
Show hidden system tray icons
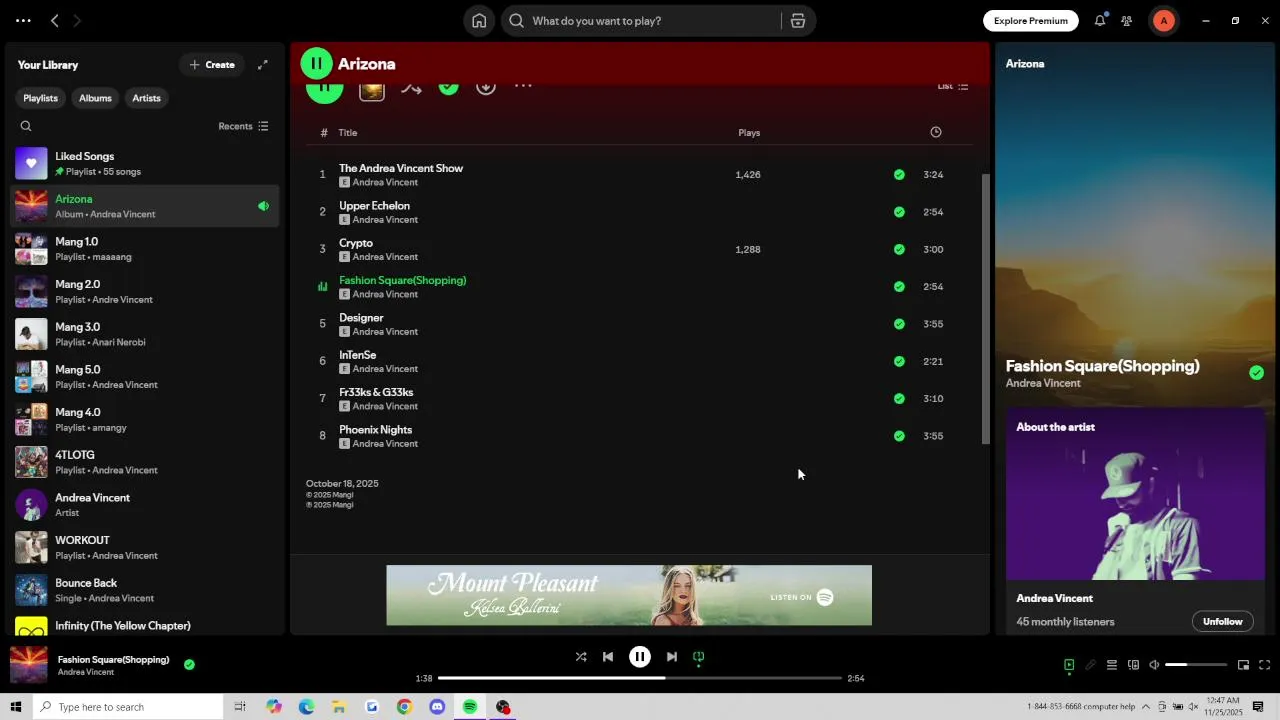[x=1146, y=707]
